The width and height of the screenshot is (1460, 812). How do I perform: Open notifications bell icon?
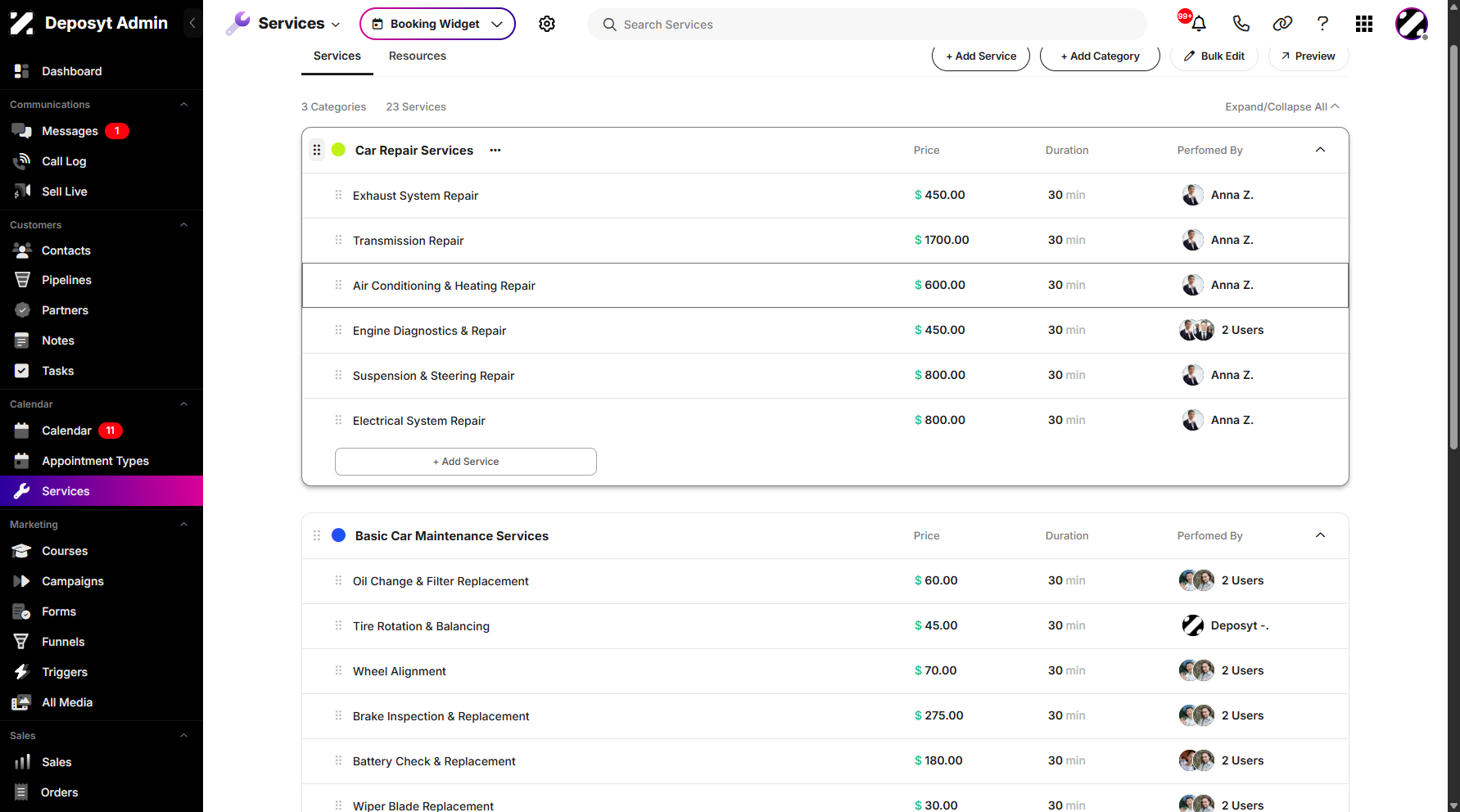click(x=1199, y=24)
